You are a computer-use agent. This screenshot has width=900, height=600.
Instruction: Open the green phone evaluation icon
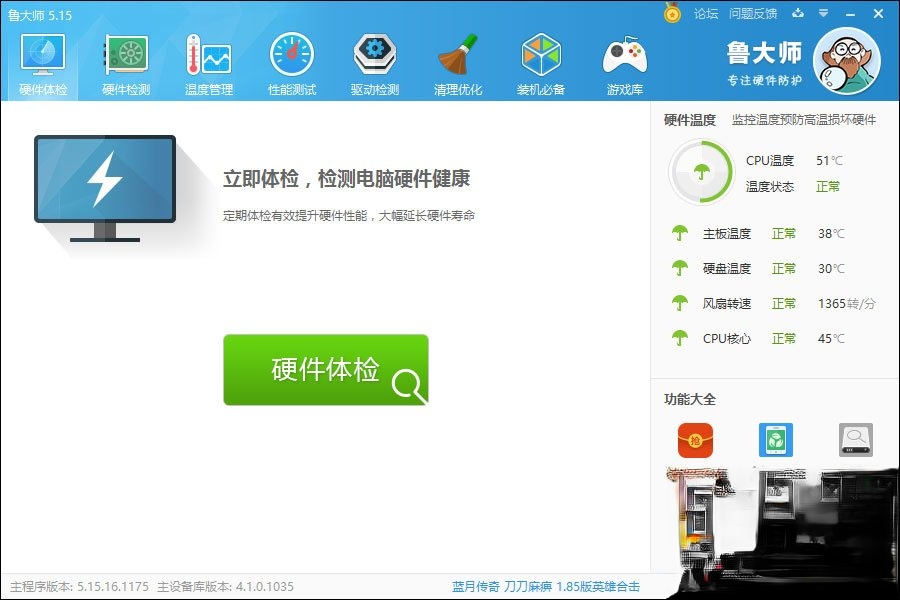coord(776,440)
